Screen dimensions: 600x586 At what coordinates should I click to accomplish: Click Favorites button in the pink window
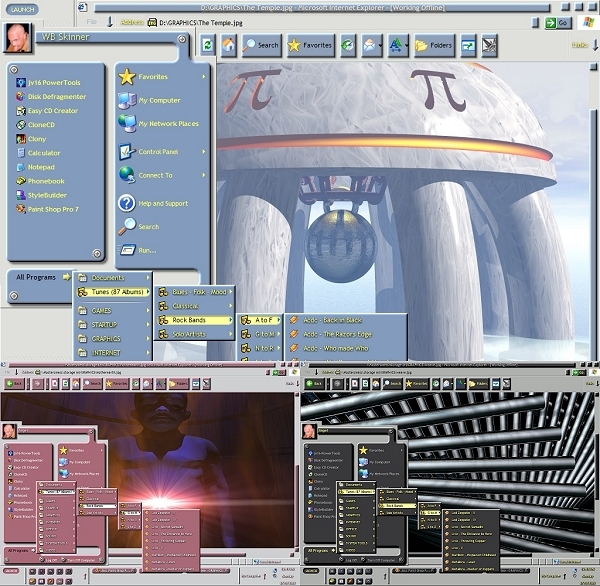pyautogui.click(x=117, y=384)
